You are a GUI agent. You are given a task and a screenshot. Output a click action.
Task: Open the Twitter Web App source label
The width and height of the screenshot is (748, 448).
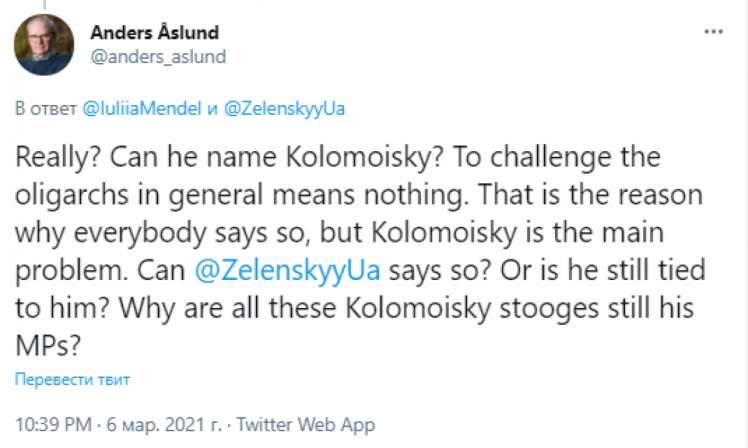pyautogui.click(x=306, y=424)
